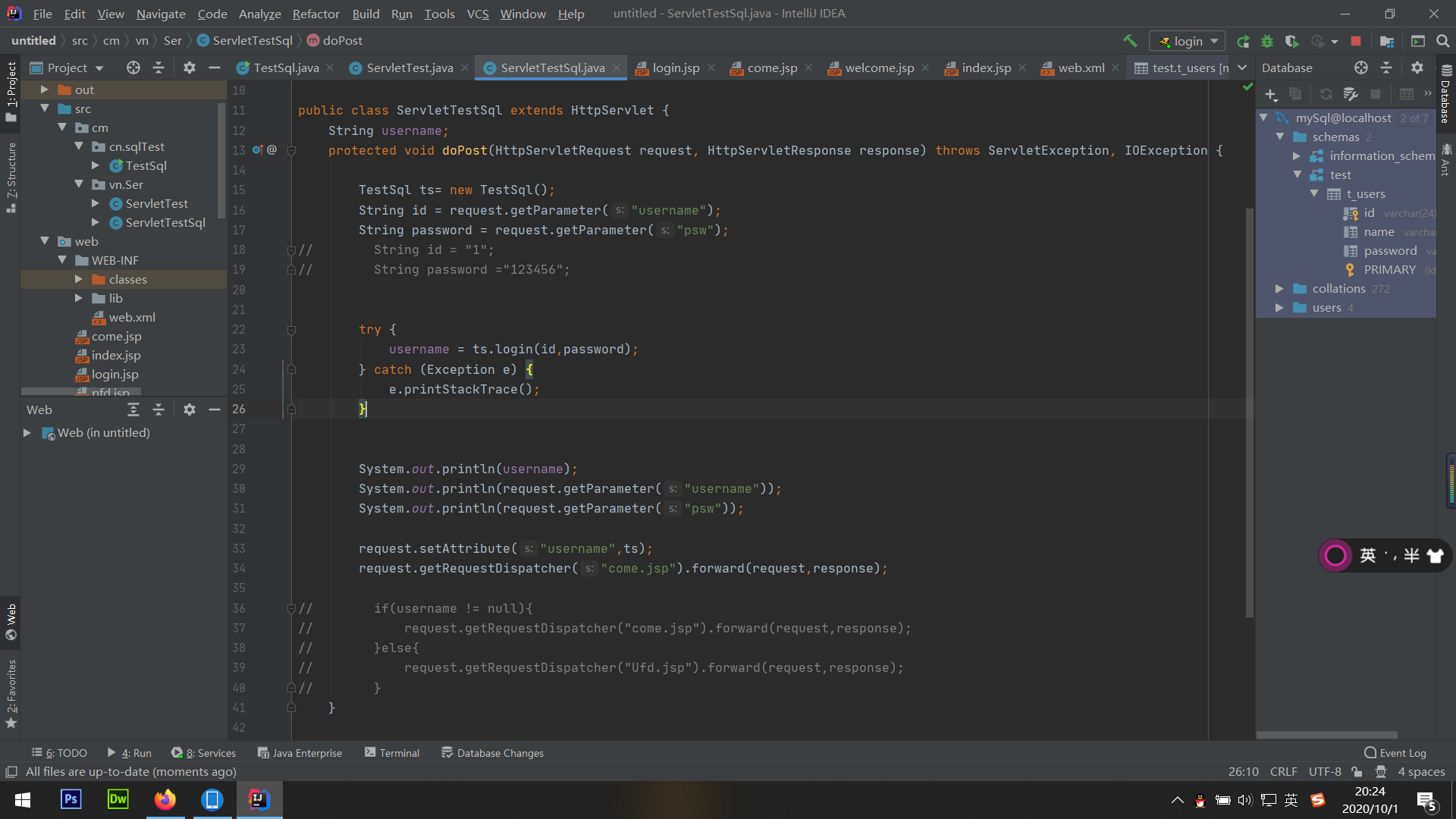Click the Run Anything icon
1456x819 pixels.
[x=1418, y=41]
